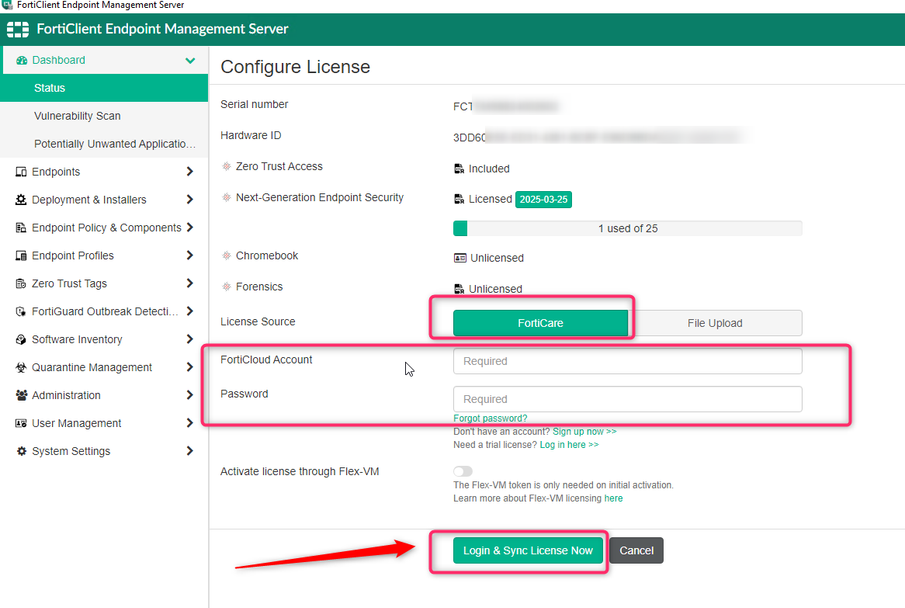Click Log in here trial link
Viewport: 905px width, 608px height.
pyautogui.click(x=569, y=445)
